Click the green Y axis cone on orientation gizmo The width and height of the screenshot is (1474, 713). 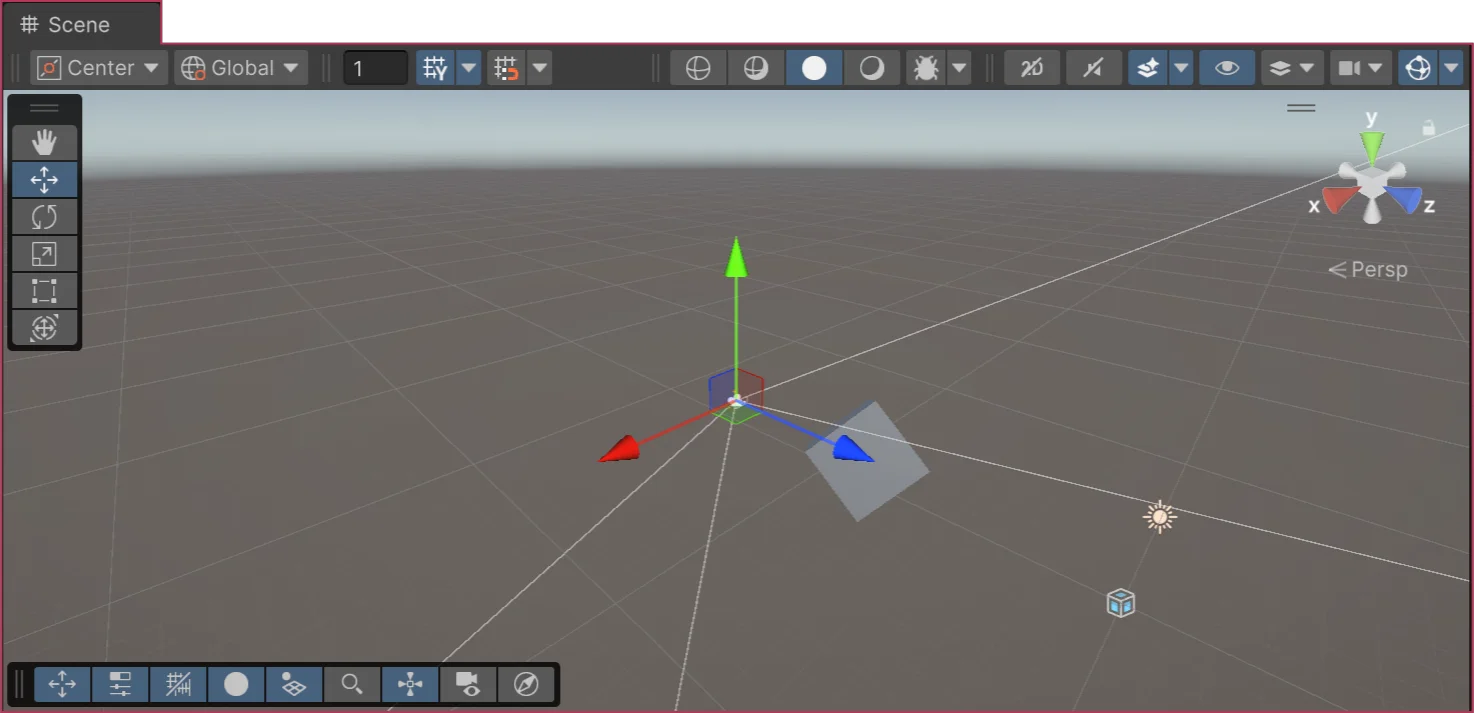click(1372, 143)
